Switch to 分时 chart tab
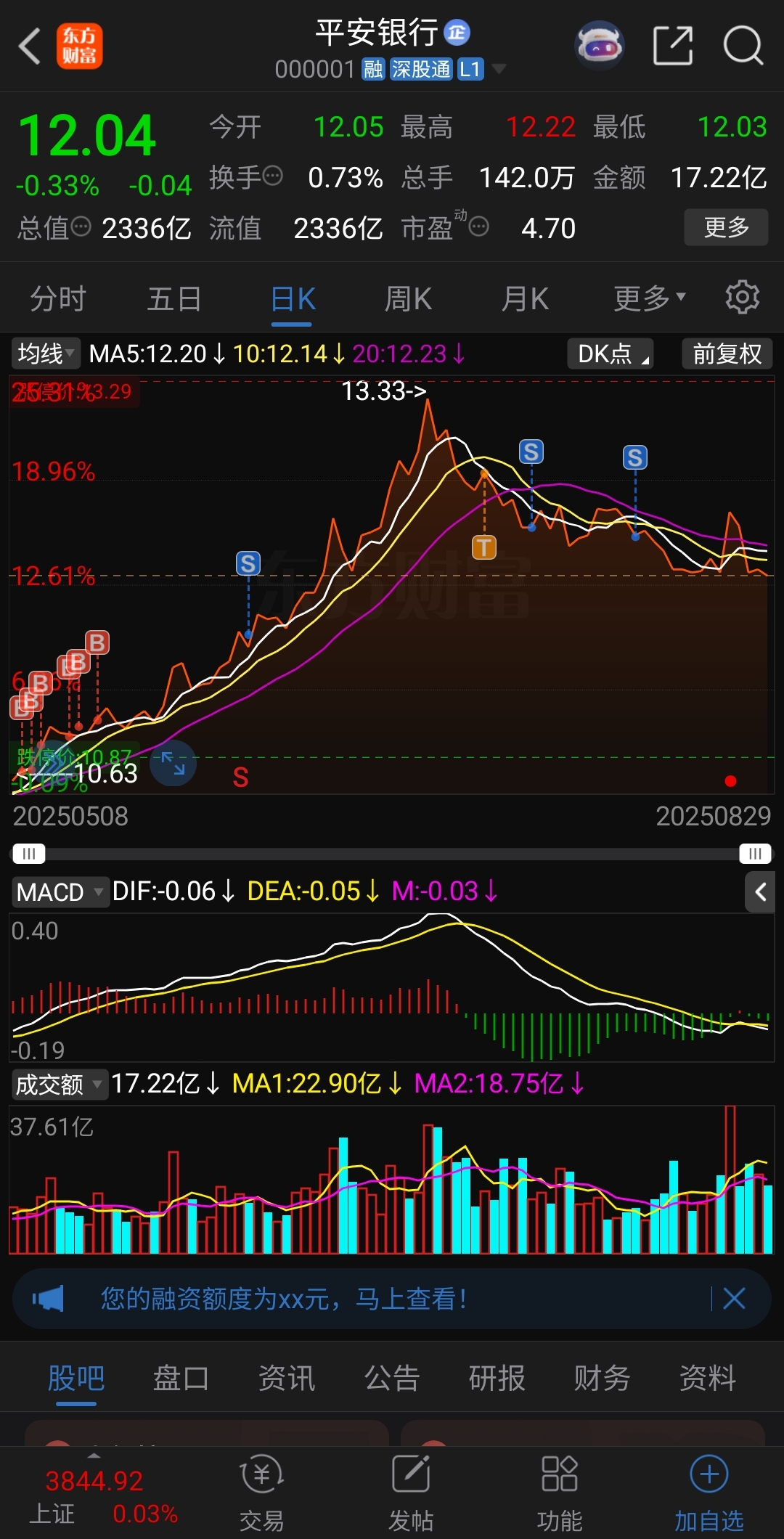 point(58,298)
